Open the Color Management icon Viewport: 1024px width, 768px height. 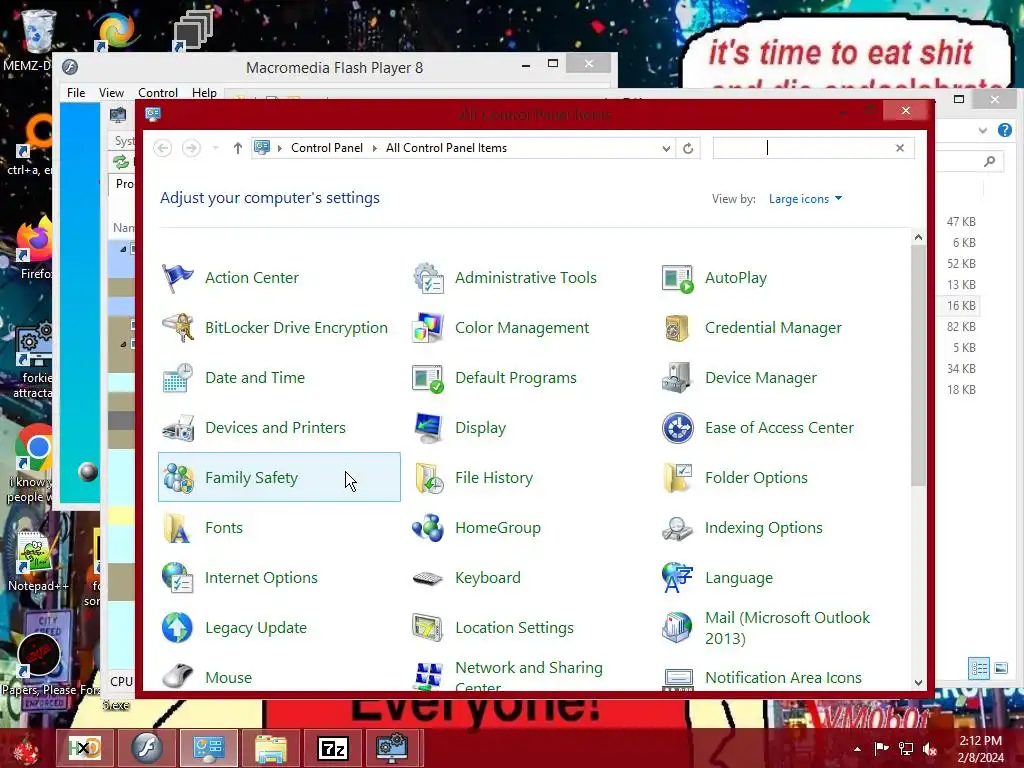point(428,328)
